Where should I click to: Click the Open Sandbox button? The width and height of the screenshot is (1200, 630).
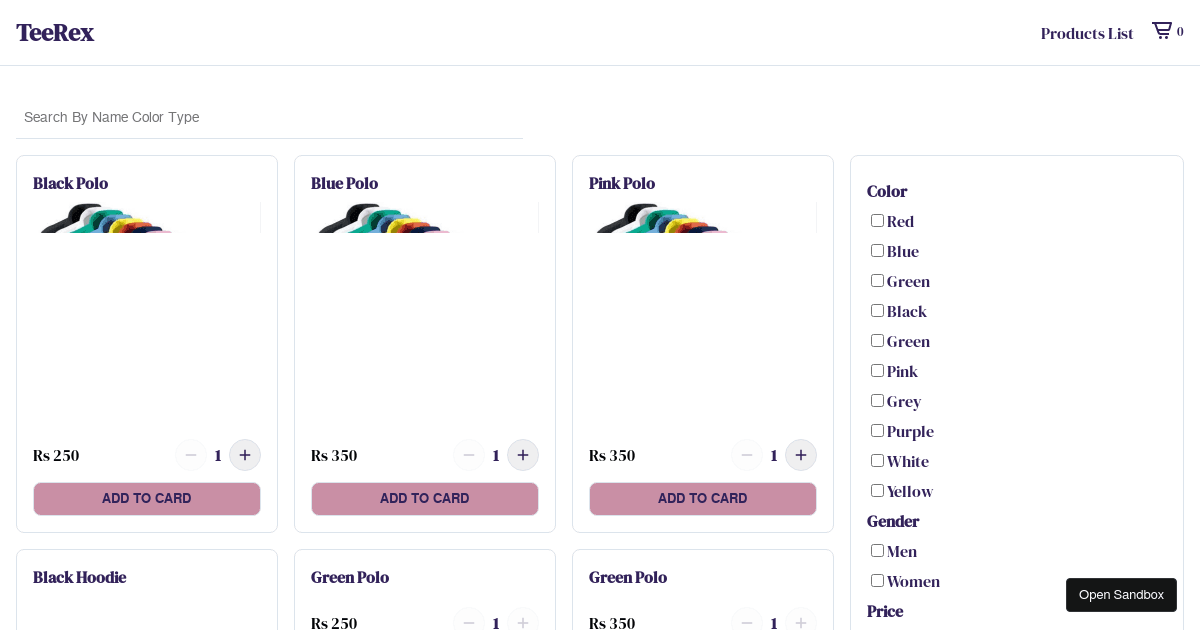[1121, 595]
